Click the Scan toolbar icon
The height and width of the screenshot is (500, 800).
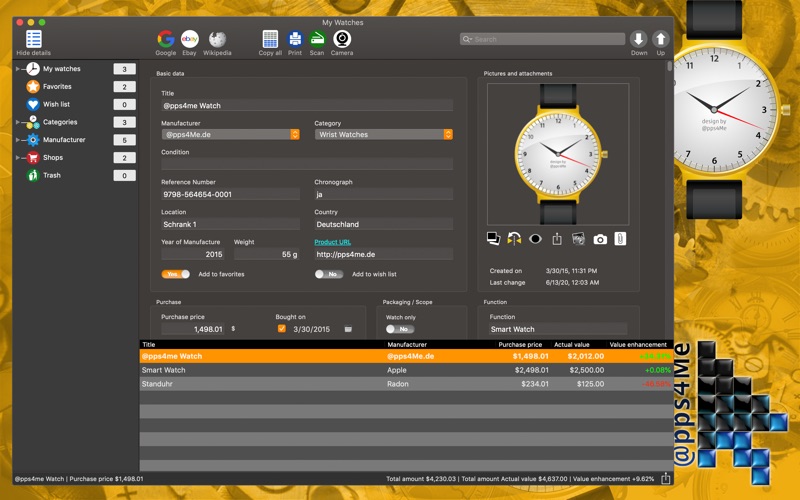(x=317, y=39)
